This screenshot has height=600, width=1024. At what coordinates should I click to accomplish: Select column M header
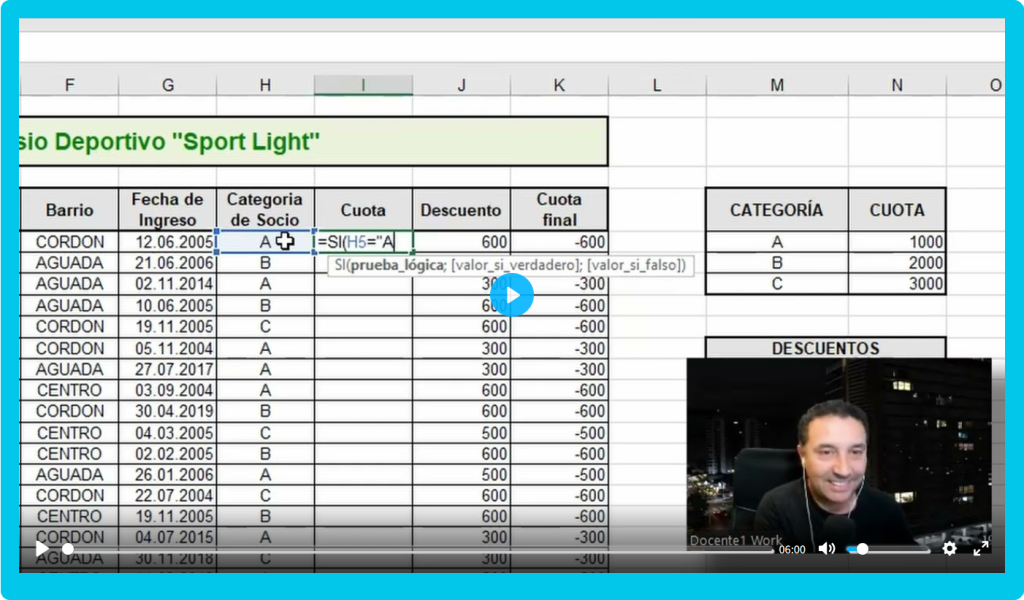[x=776, y=86]
